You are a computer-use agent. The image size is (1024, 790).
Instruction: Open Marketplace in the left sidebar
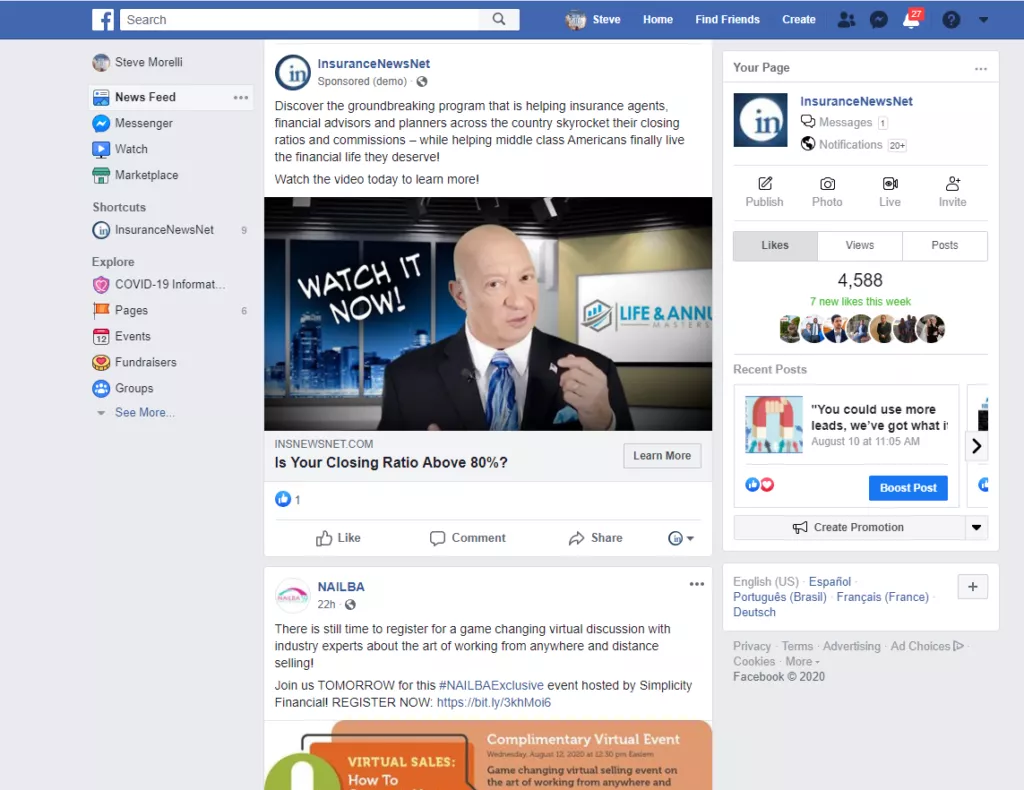146,175
